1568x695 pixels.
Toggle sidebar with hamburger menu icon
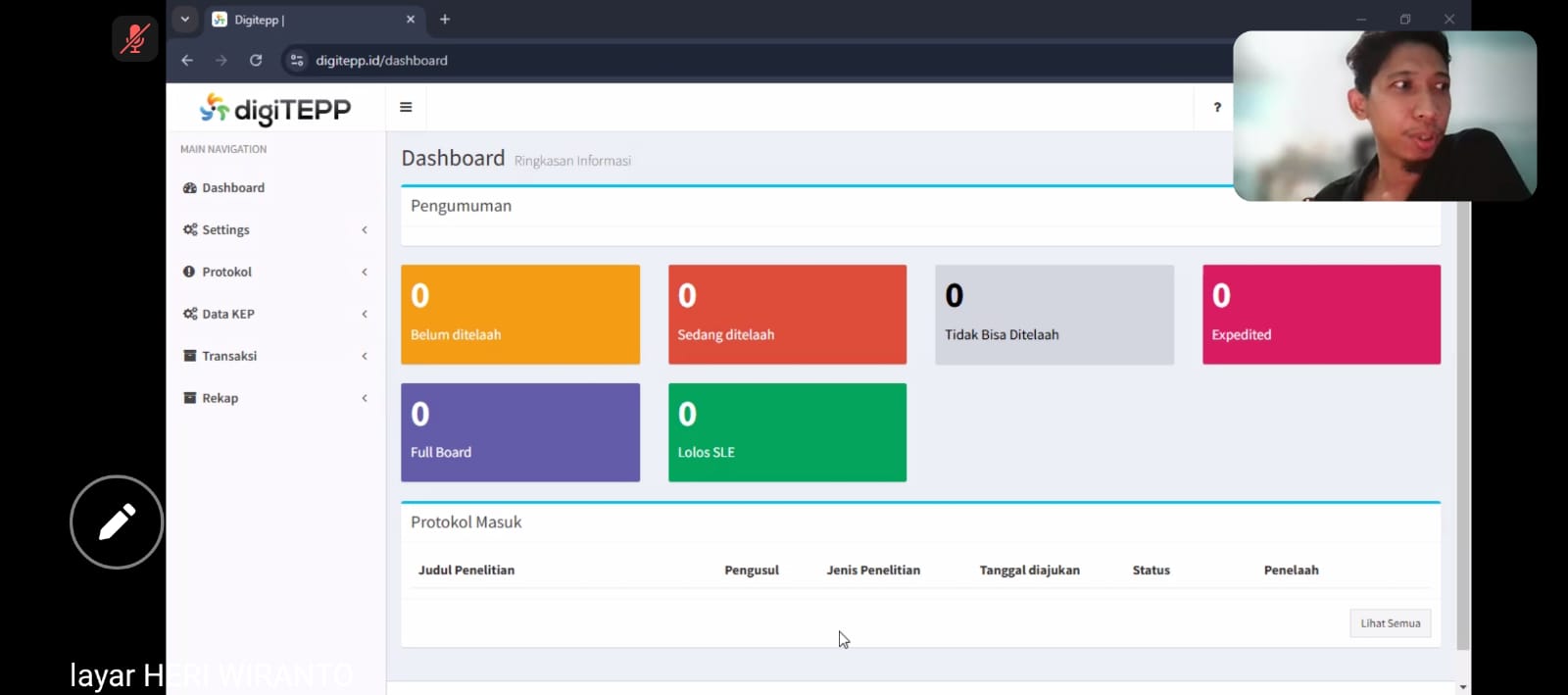coord(406,107)
